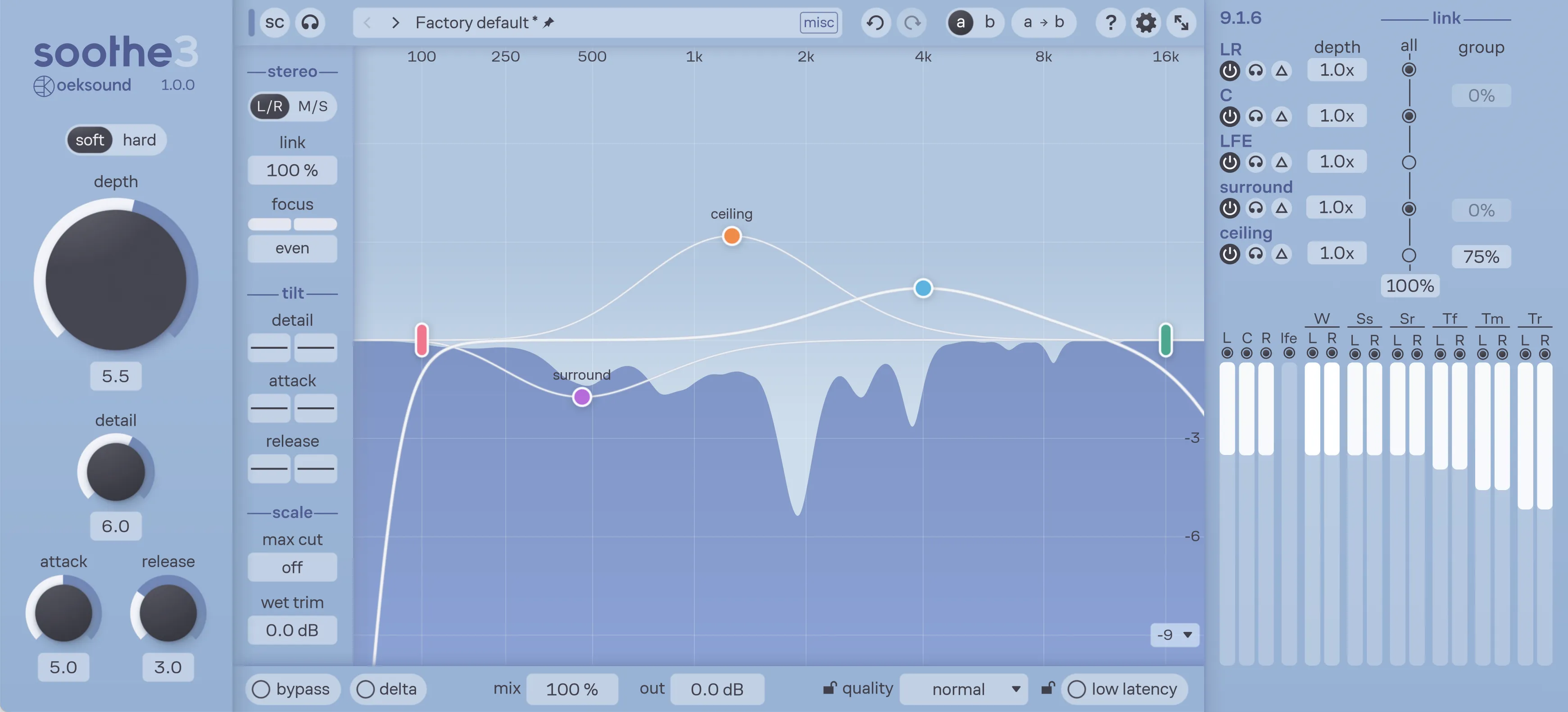Solo listen to LR channel headphones
1568x712 pixels.
1256,71
